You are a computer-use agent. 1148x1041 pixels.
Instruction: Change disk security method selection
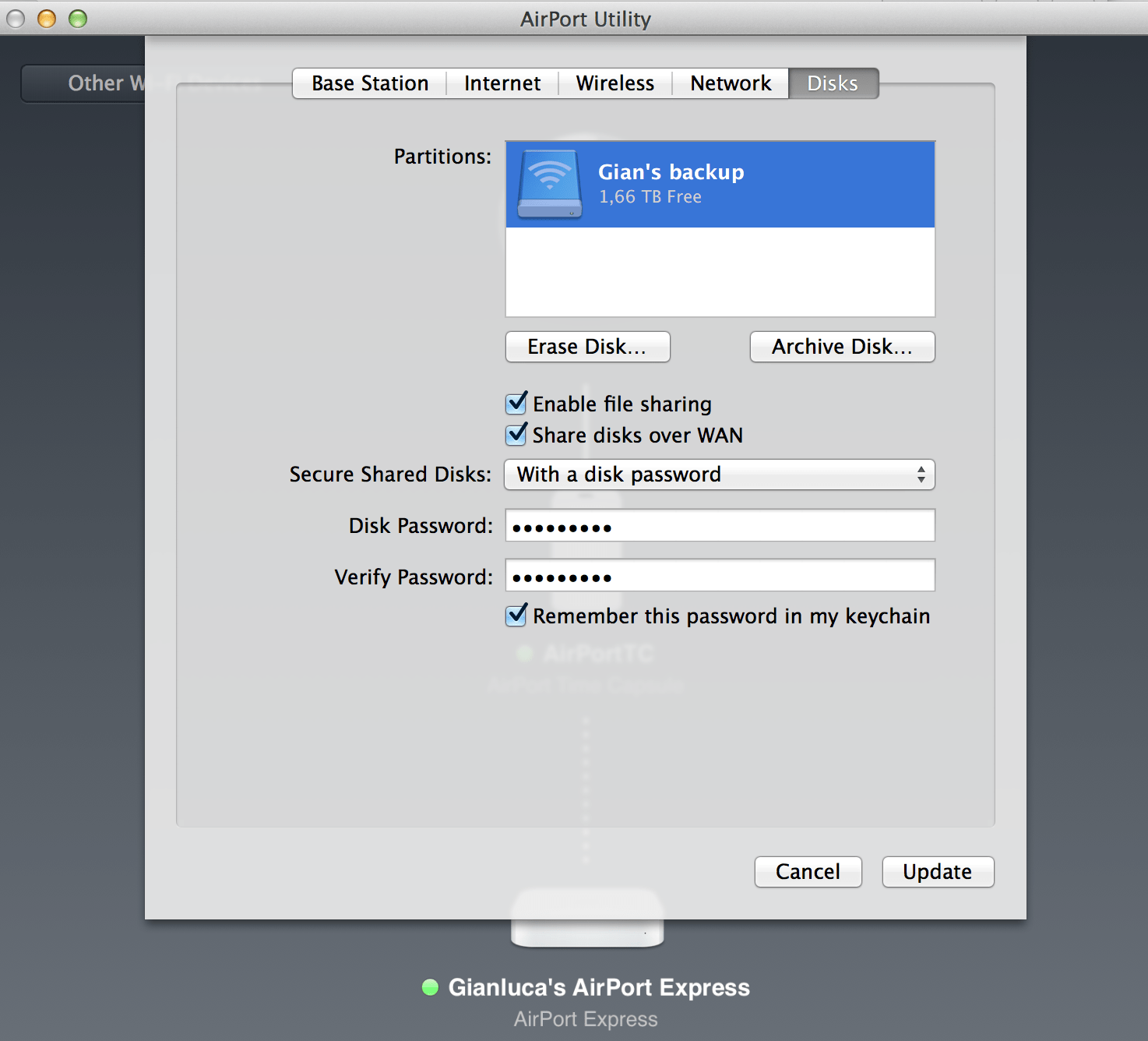tap(718, 475)
